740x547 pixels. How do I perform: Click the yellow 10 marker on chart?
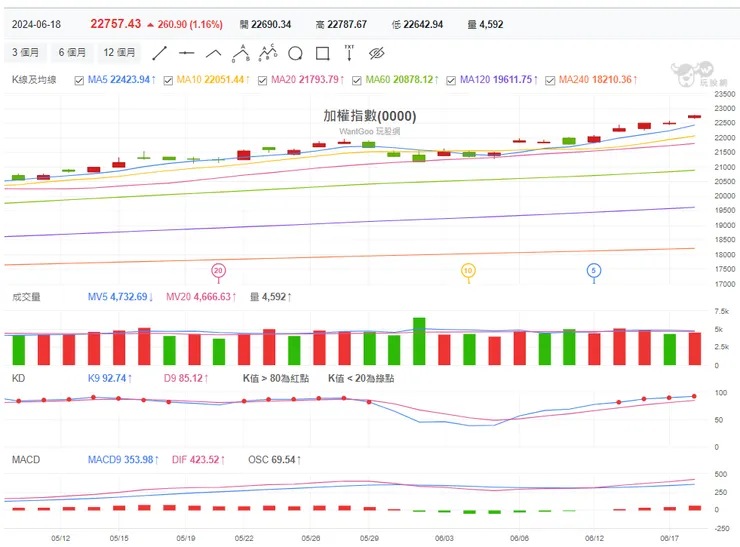[468, 271]
